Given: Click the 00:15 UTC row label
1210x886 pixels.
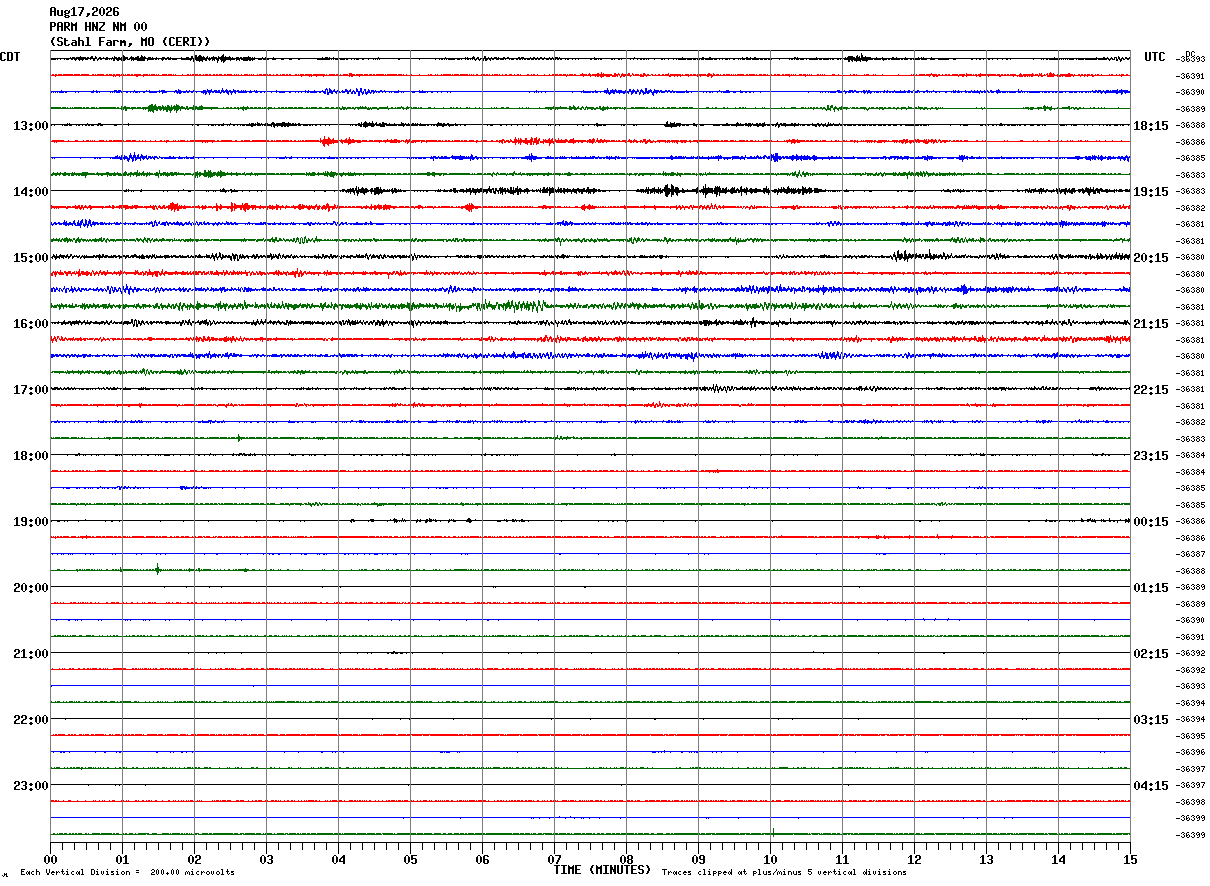Looking at the screenshot, I should pyautogui.click(x=1150, y=522).
